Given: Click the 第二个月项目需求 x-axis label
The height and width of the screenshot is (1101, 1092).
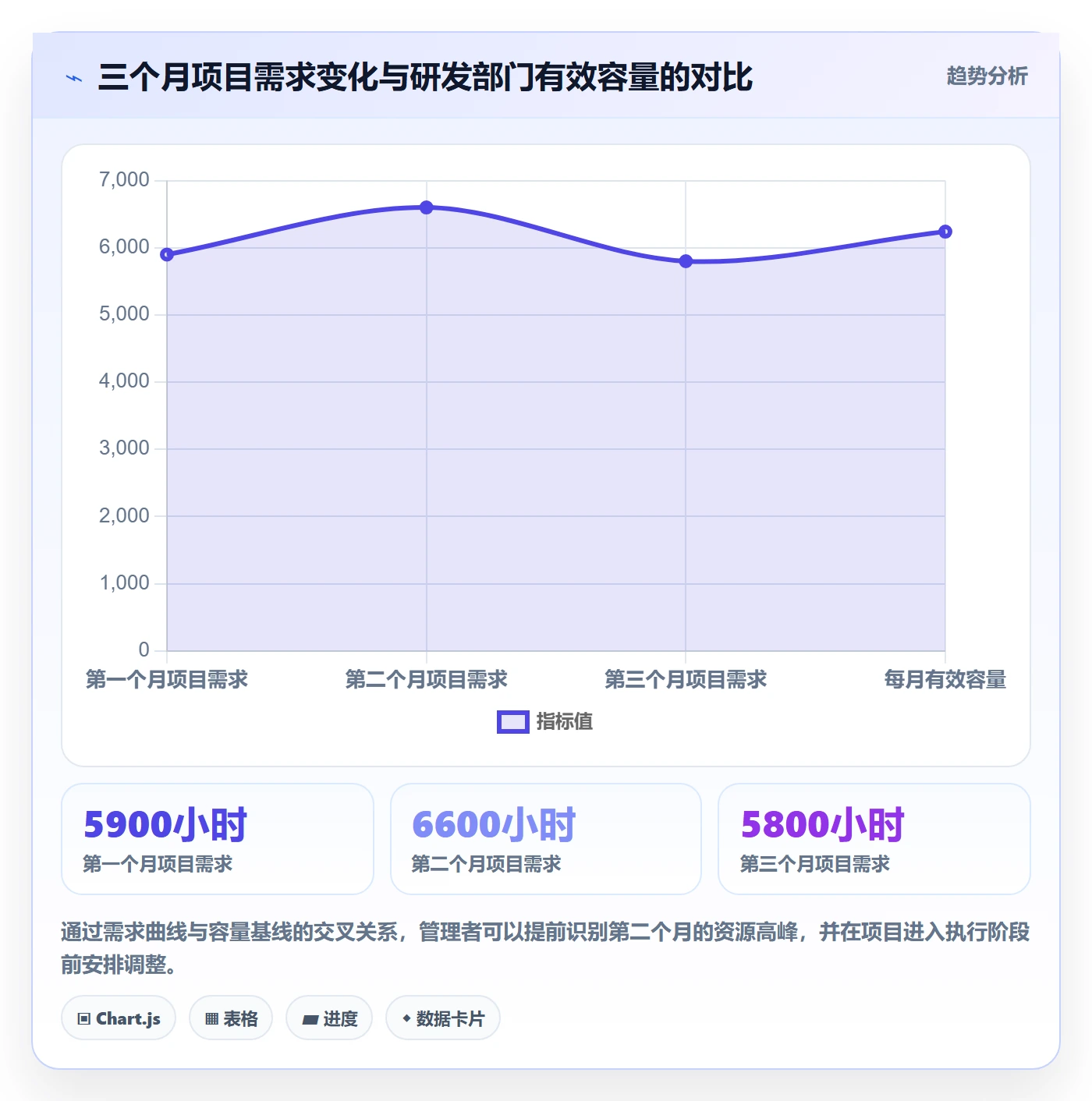Looking at the screenshot, I should click(427, 679).
